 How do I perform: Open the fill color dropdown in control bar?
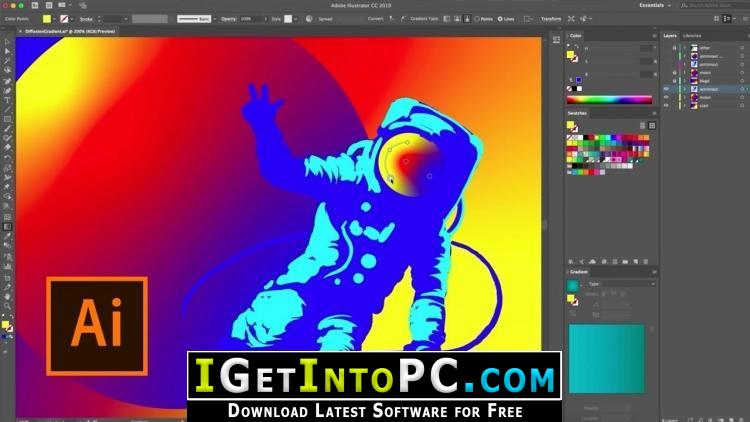pyautogui.click(x=54, y=19)
